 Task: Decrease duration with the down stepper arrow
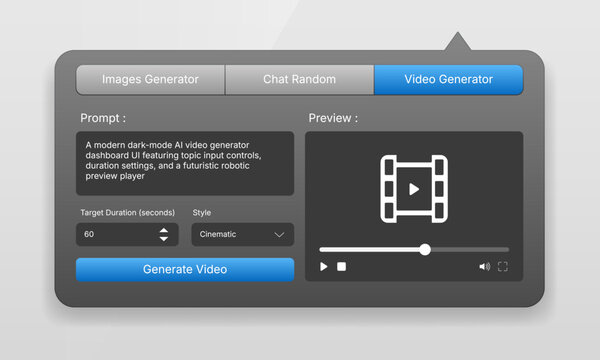[x=164, y=239]
